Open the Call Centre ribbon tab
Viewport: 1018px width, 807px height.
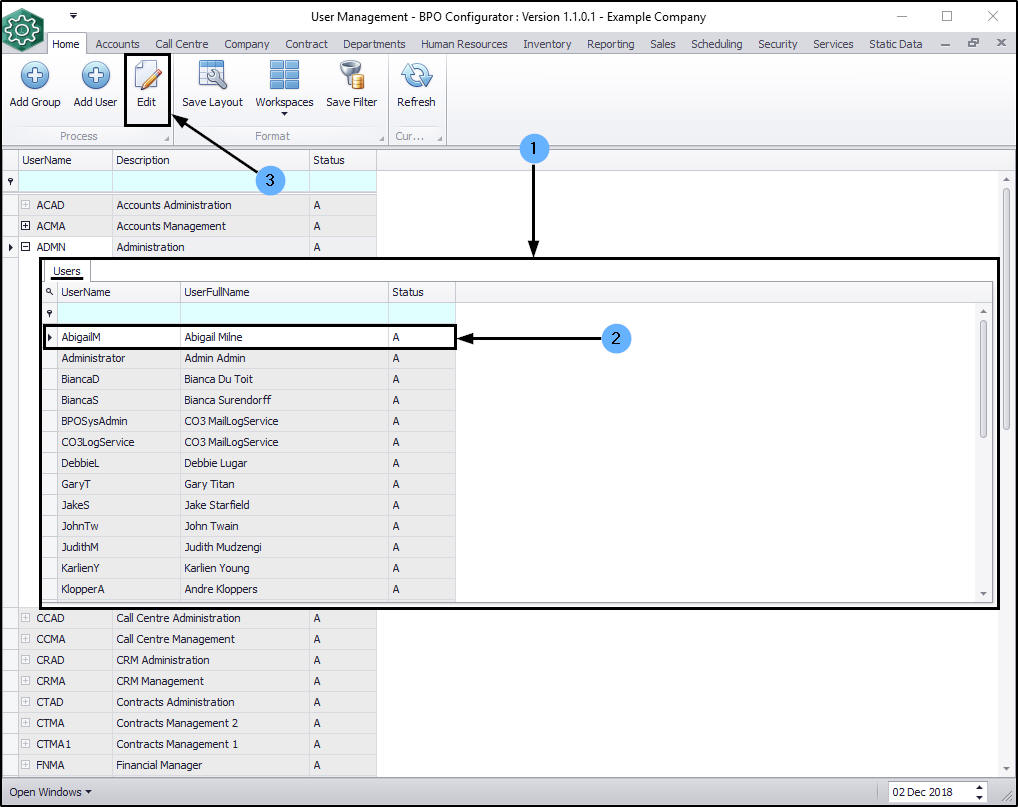(x=182, y=43)
